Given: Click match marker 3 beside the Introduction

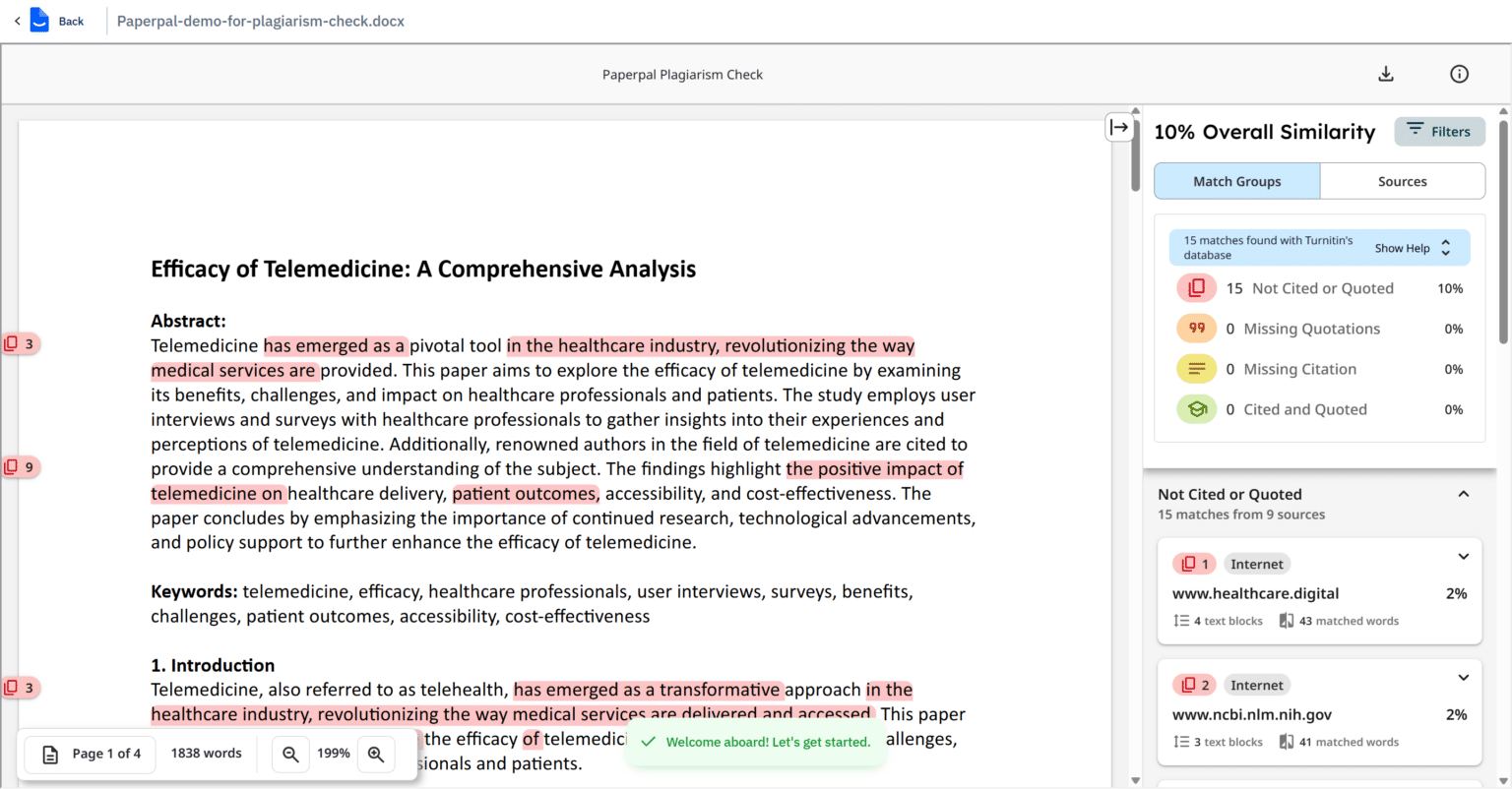Looking at the screenshot, I should click(x=20, y=688).
